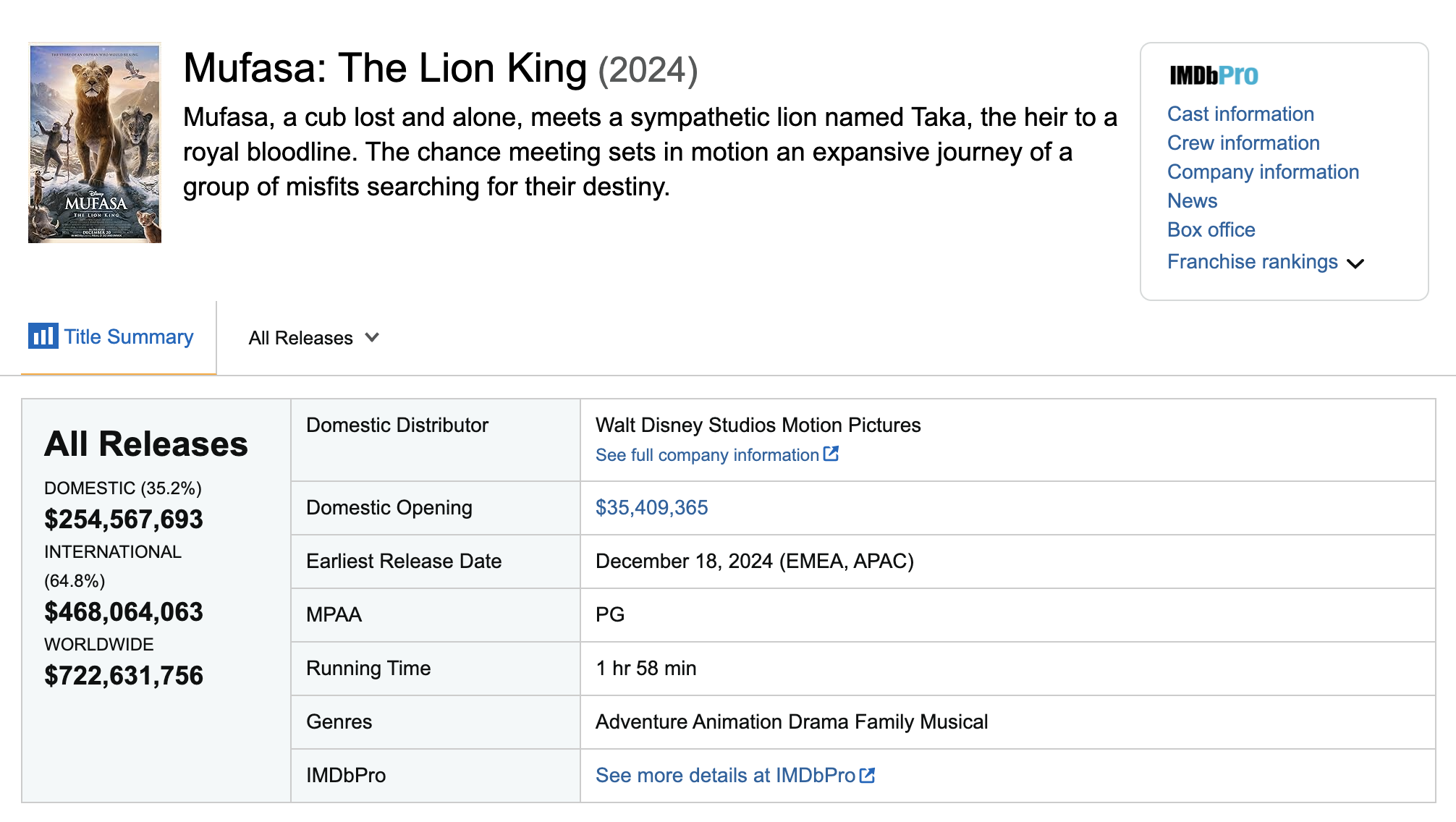Click Franchise rankings text
Screen dimensions: 1456x822
click(x=1252, y=262)
